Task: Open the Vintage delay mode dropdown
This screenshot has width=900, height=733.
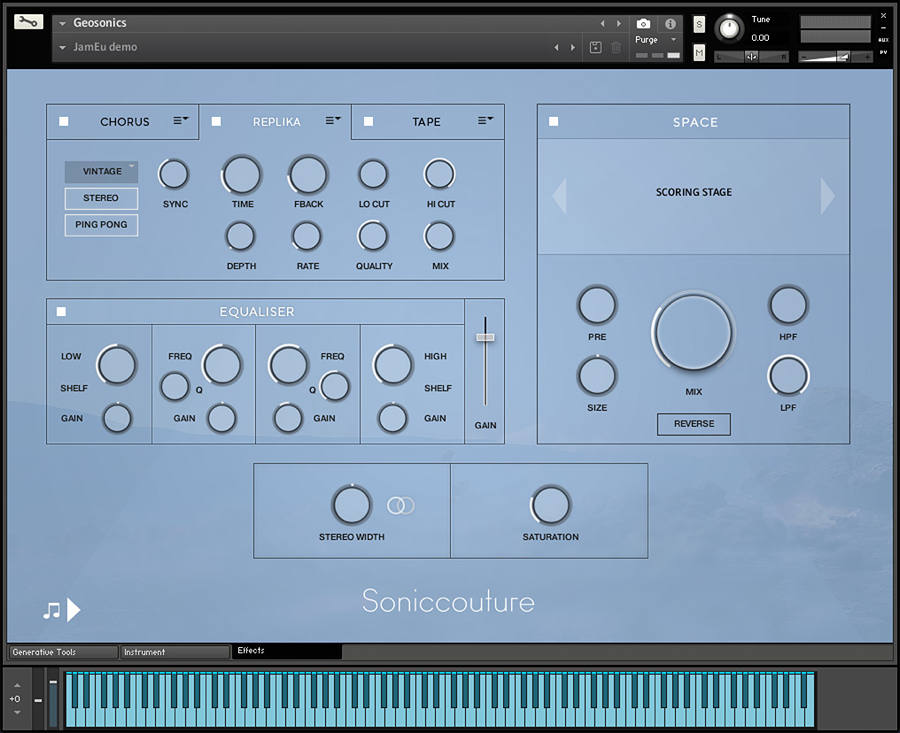Action: (x=102, y=172)
